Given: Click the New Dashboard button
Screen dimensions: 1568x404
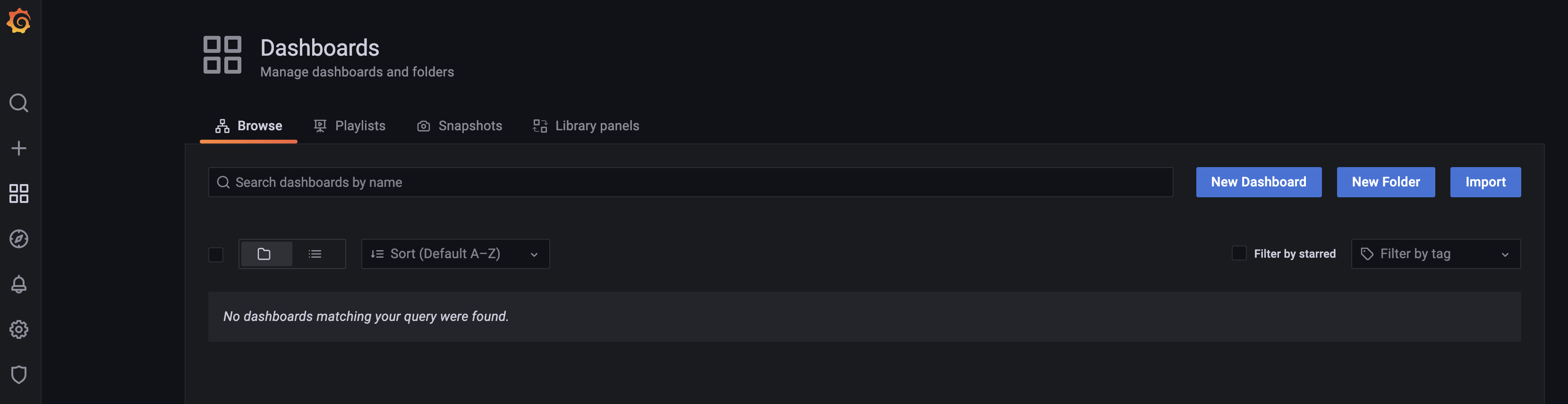Looking at the screenshot, I should (1258, 182).
